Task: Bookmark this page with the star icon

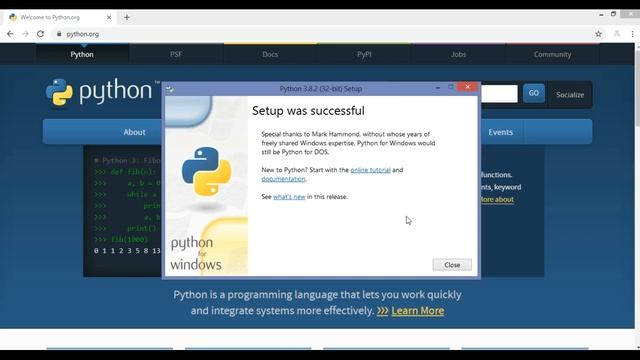Action: [598, 34]
